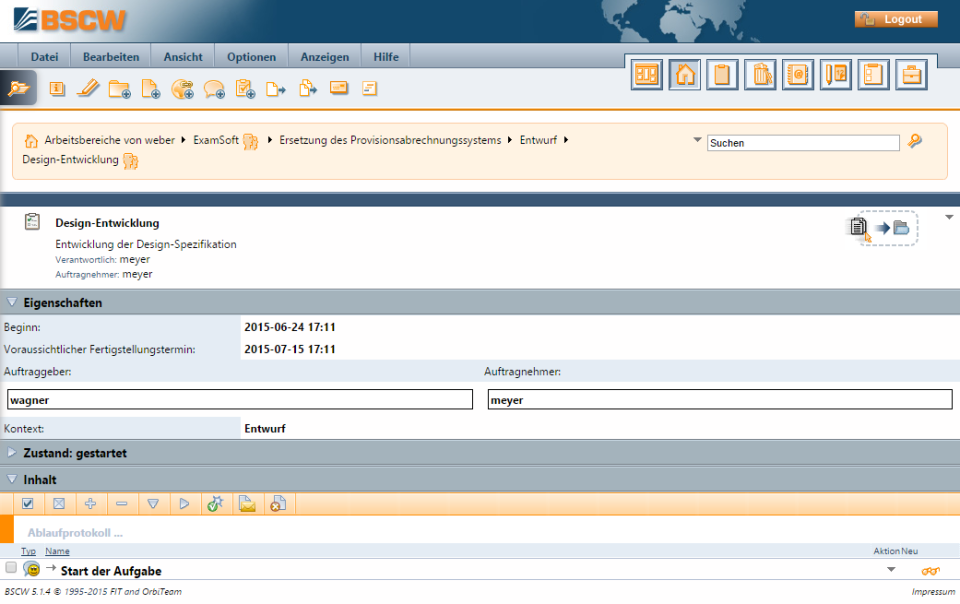
Task: Follow the Entwurf breadcrumb link
Action: click(x=538, y=140)
